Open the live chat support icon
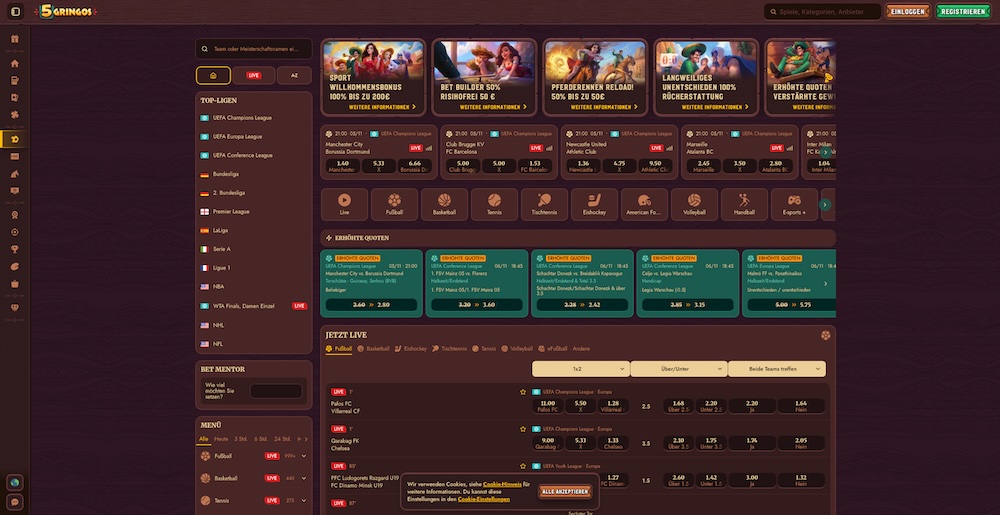Viewport: 1000px width, 515px height. tap(14, 502)
